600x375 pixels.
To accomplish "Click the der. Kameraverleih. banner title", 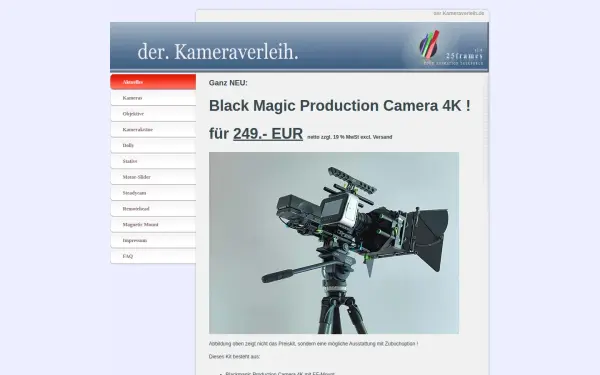I will (218, 52).
